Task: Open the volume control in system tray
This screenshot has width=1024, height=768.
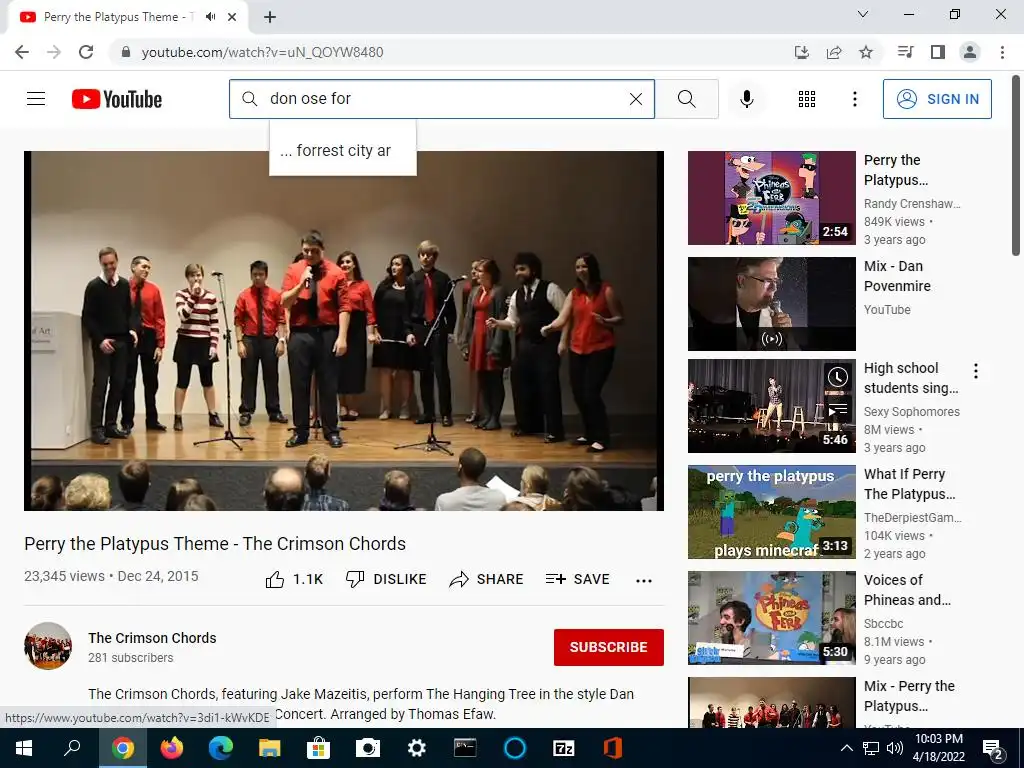Action: click(x=895, y=748)
